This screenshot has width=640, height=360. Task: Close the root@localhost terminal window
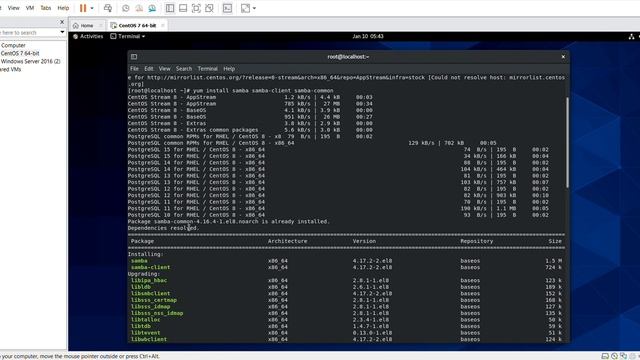(563, 57)
